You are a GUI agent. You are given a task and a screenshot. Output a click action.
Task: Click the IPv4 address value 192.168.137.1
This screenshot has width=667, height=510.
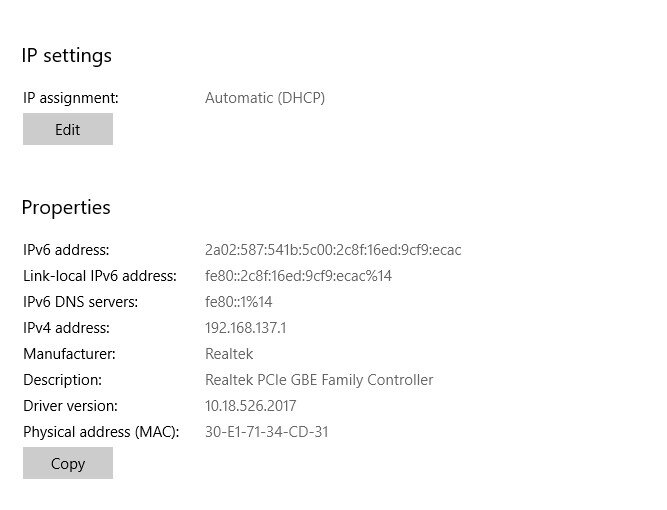[246, 328]
